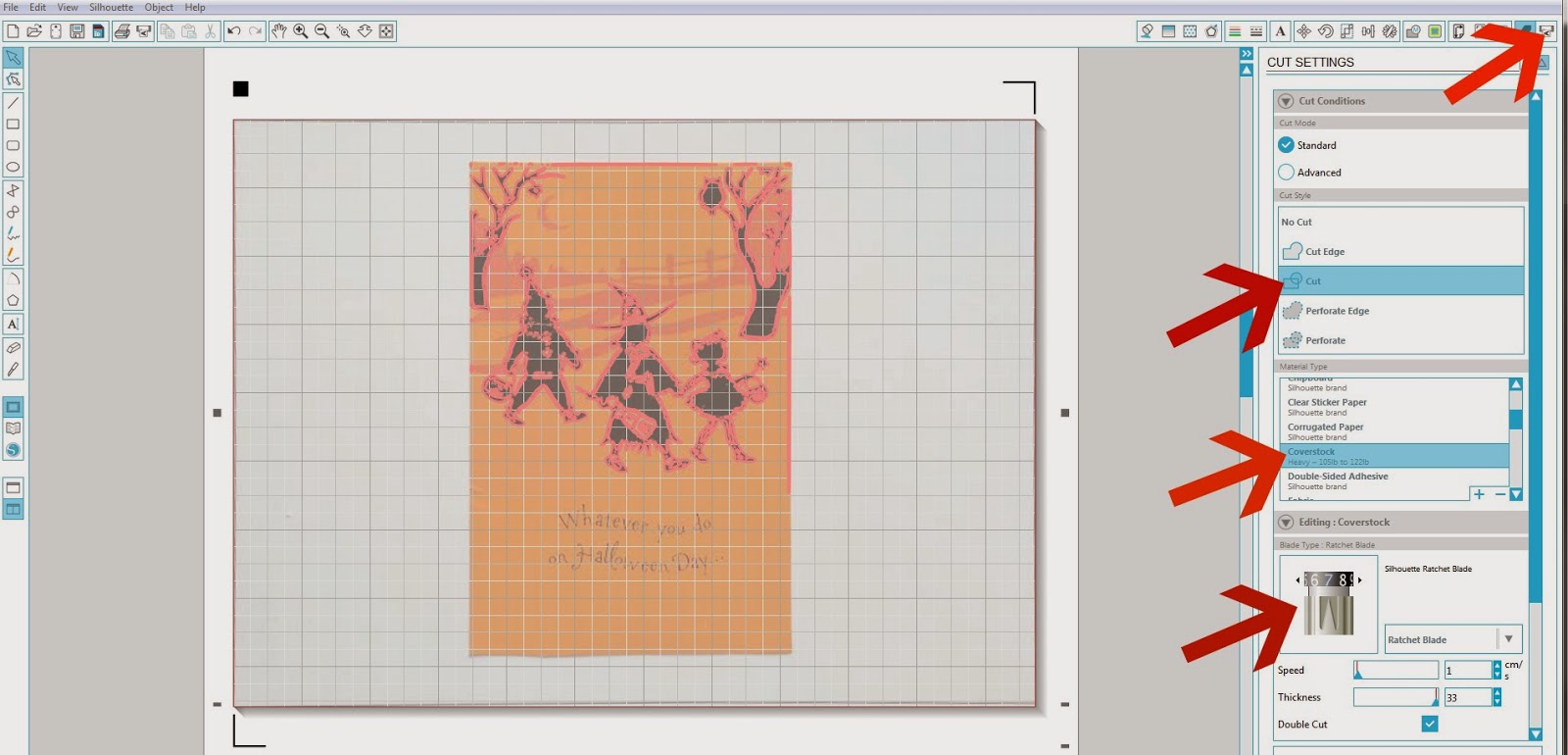Adjust the Speed slider
This screenshot has width=1568, height=755.
click(1396, 670)
